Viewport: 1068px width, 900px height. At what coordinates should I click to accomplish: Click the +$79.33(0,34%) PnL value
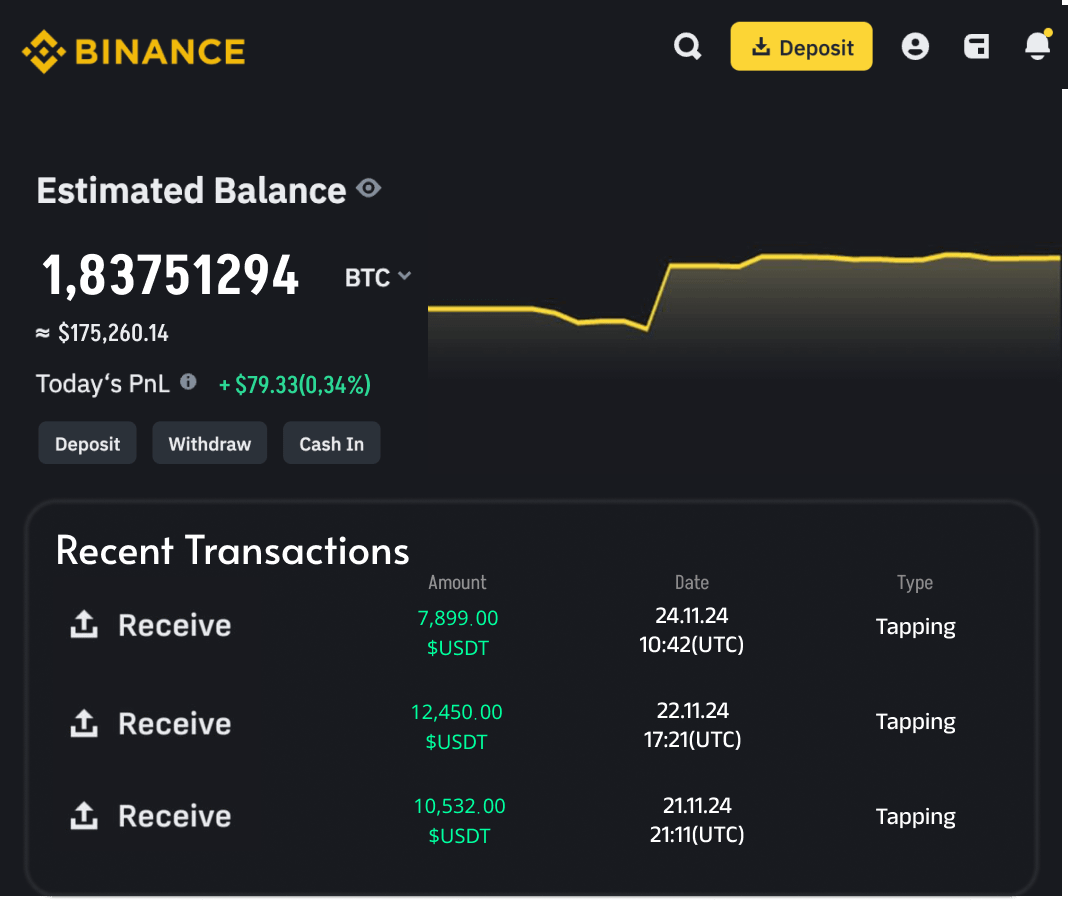click(294, 385)
